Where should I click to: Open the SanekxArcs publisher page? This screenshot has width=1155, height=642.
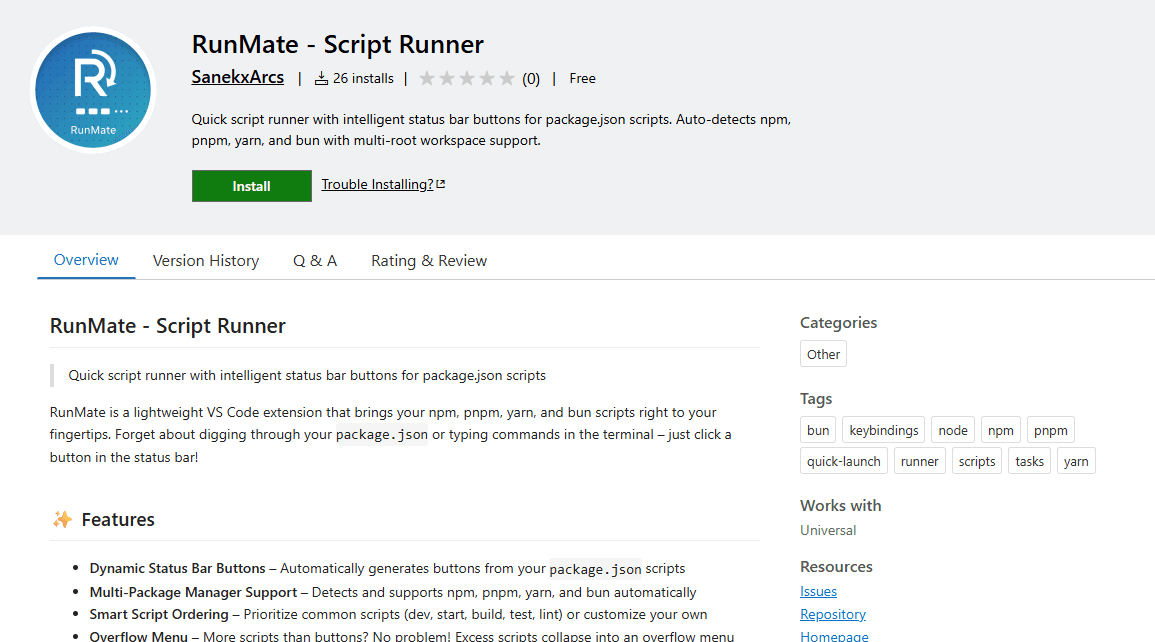[x=237, y=77]
